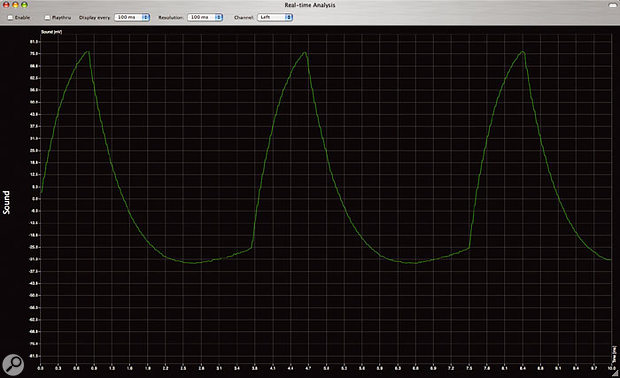Screen dimensions: 620x378
Task: Click the 'Display every' label
Action: (x=94, y=18)
